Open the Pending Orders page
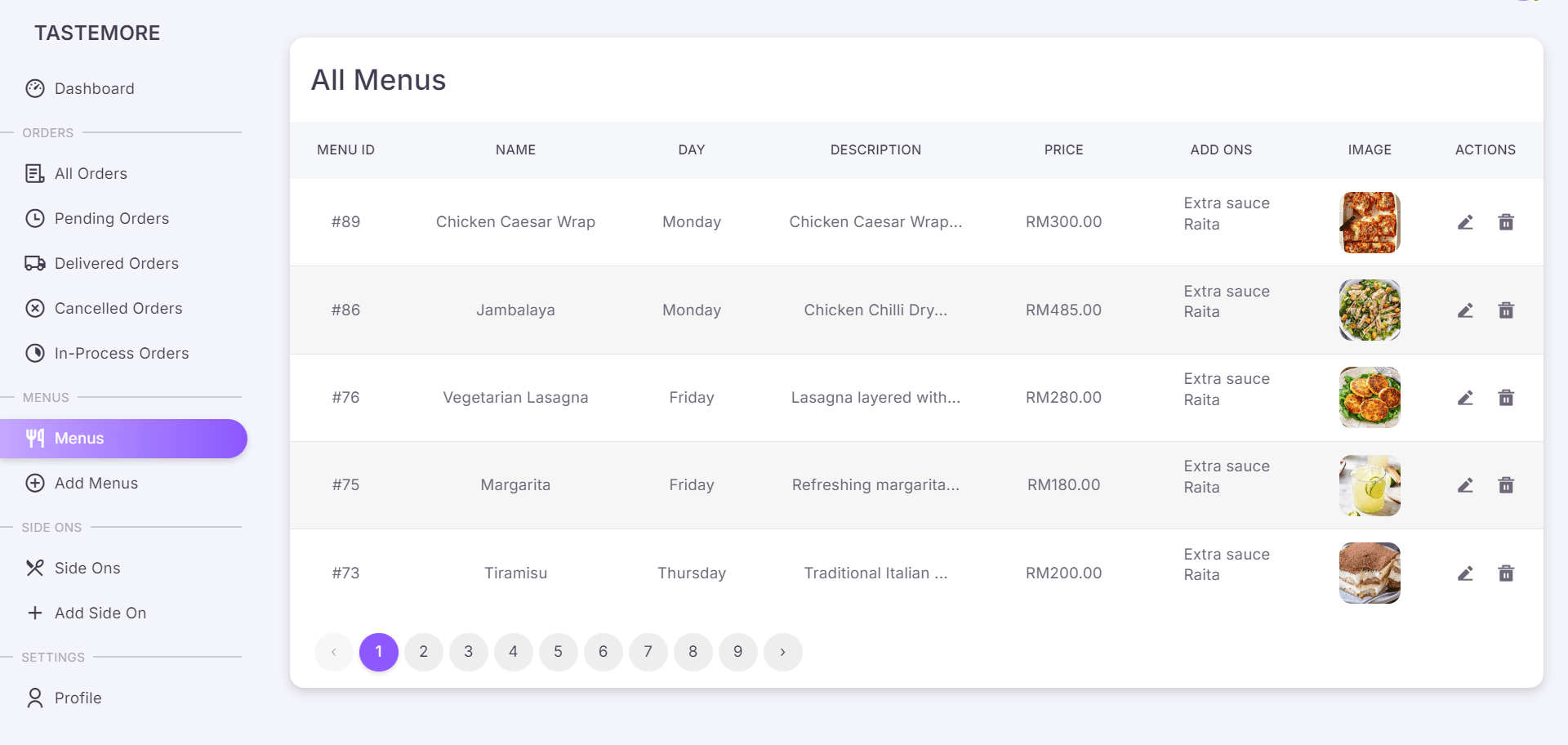Screen dimensions: 1568x745 pos(112,218)
